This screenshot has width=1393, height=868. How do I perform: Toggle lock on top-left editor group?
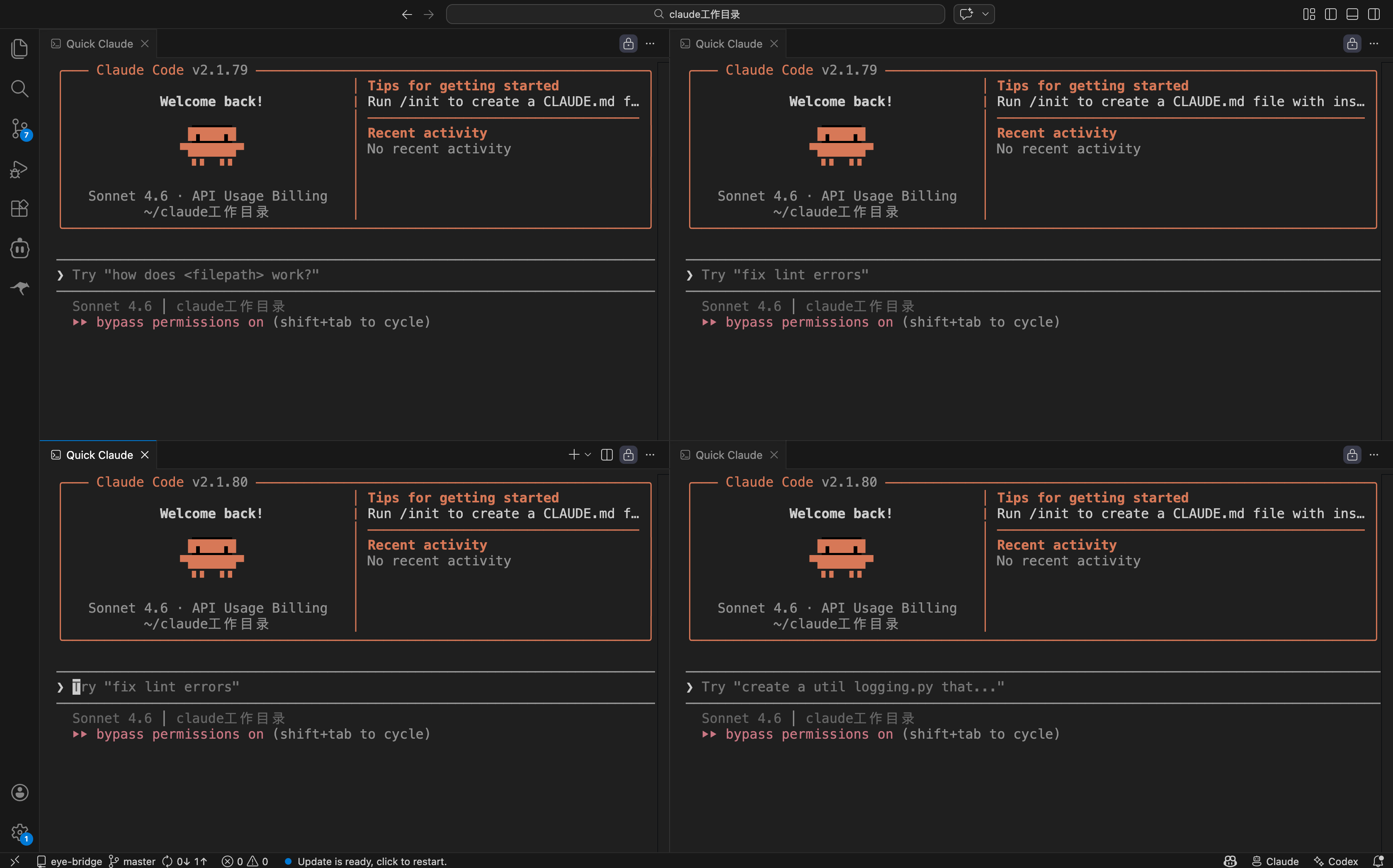pyautogui.click(x=628, y=44)
